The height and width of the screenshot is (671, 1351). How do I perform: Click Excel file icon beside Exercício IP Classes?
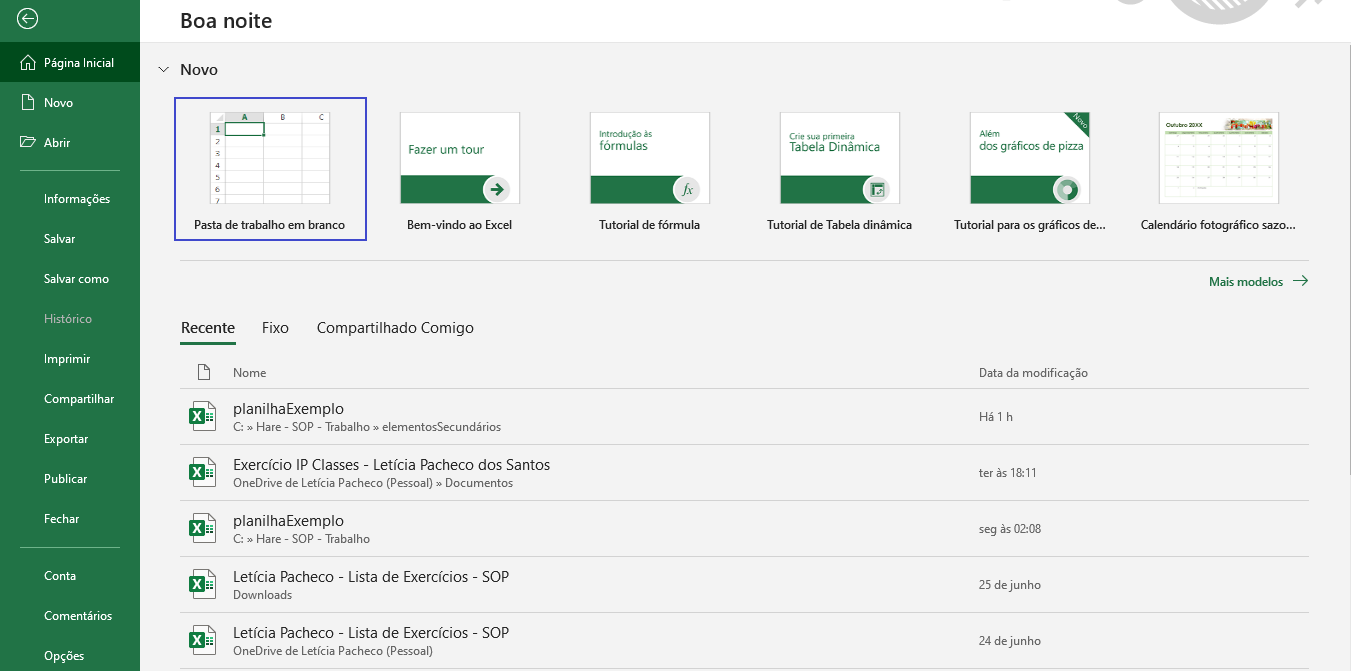click(203, 472)
